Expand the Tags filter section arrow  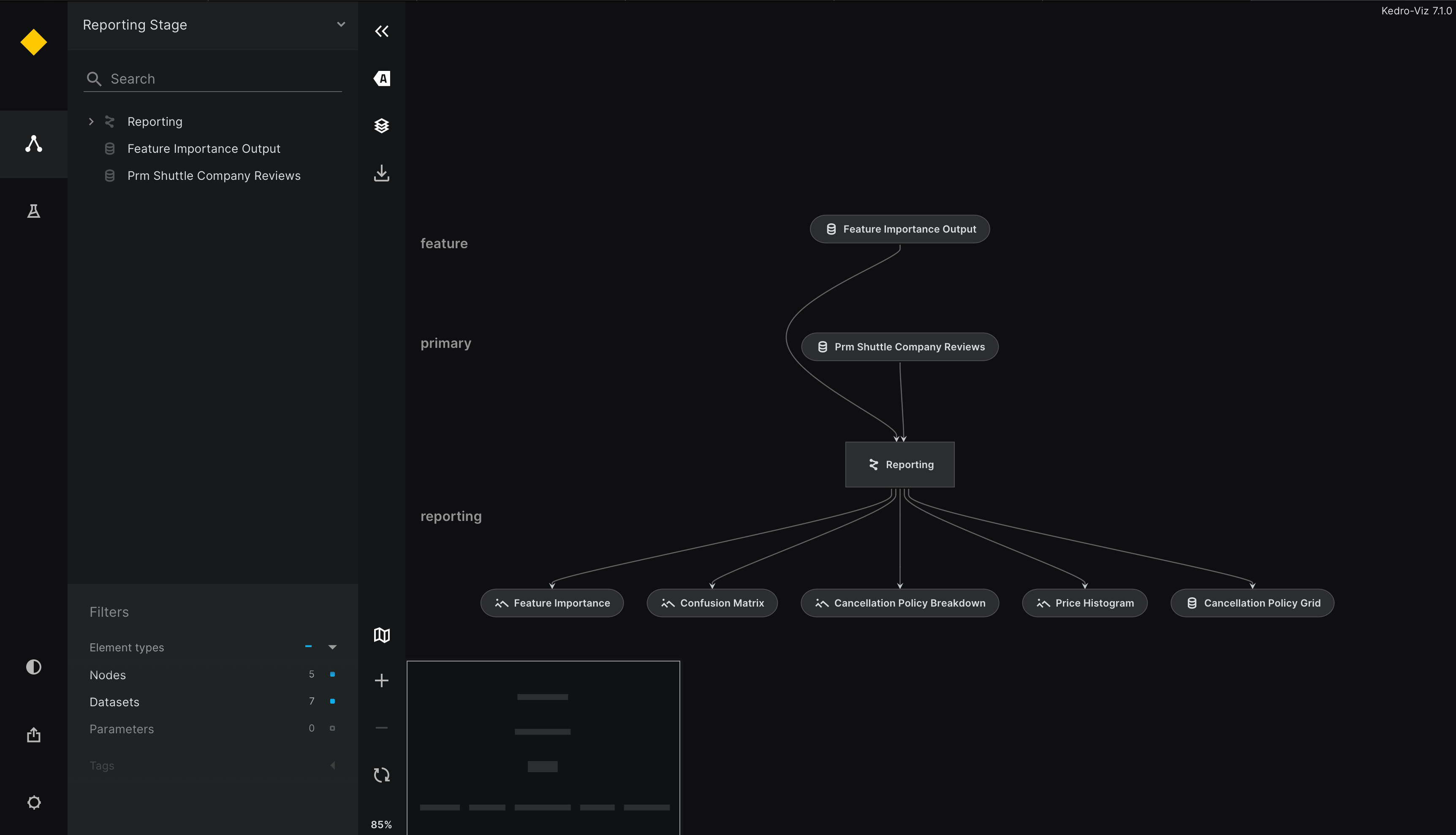coord(333,765)
